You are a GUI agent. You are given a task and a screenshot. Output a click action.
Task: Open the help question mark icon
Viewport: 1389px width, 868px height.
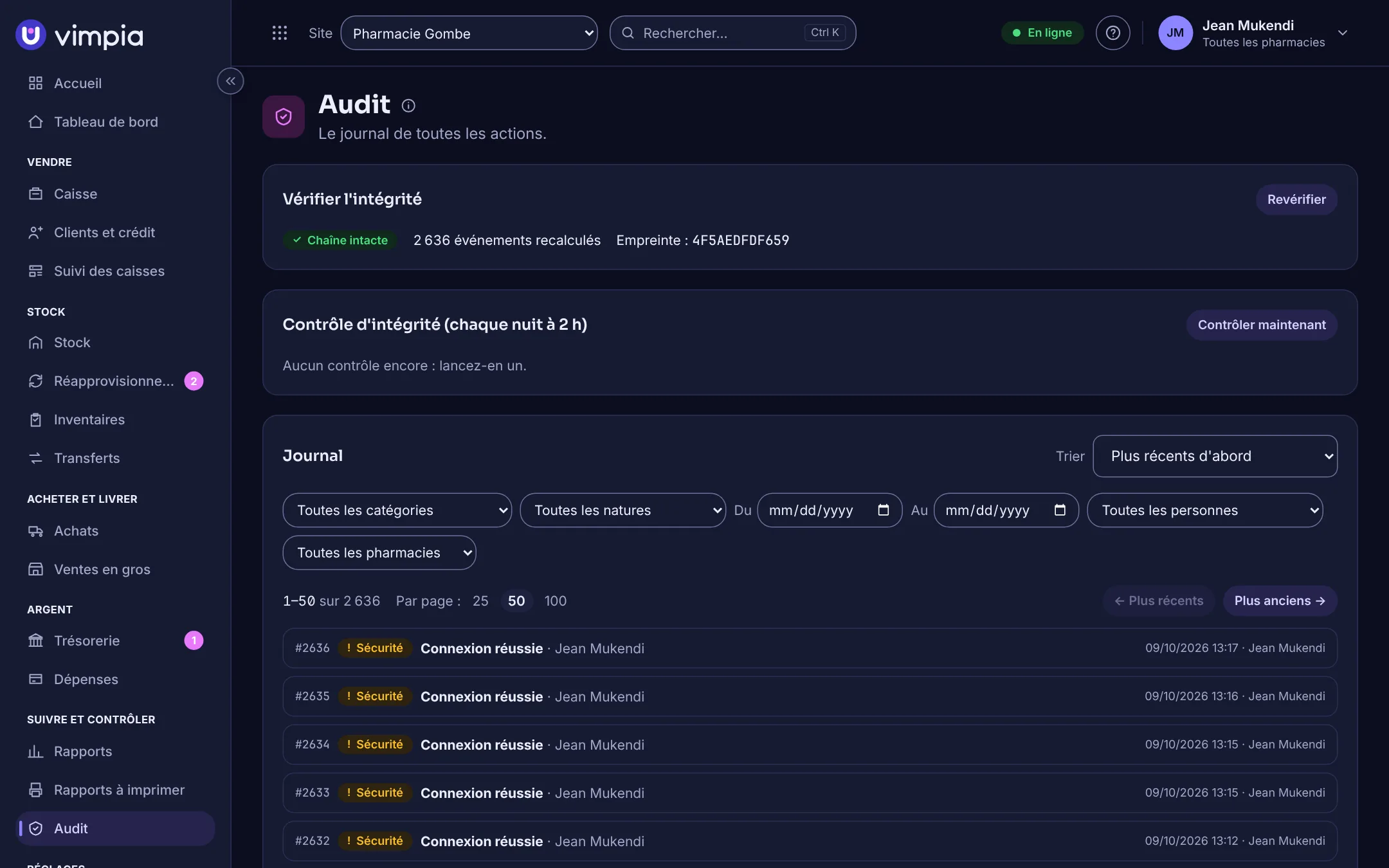pos(1112,33)
